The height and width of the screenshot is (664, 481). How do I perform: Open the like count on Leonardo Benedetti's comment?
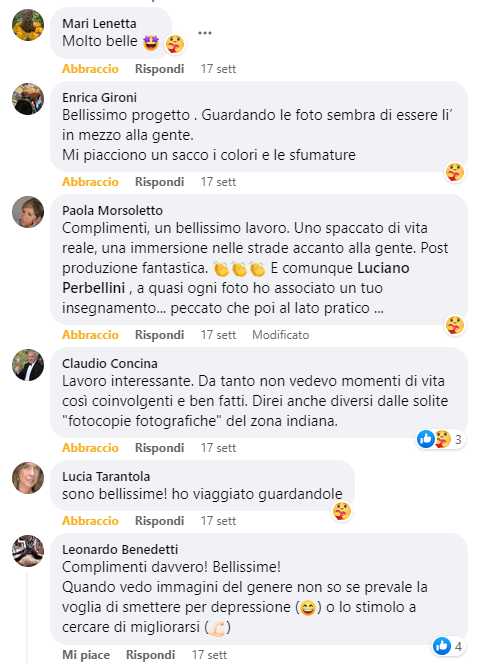point(448,646)
